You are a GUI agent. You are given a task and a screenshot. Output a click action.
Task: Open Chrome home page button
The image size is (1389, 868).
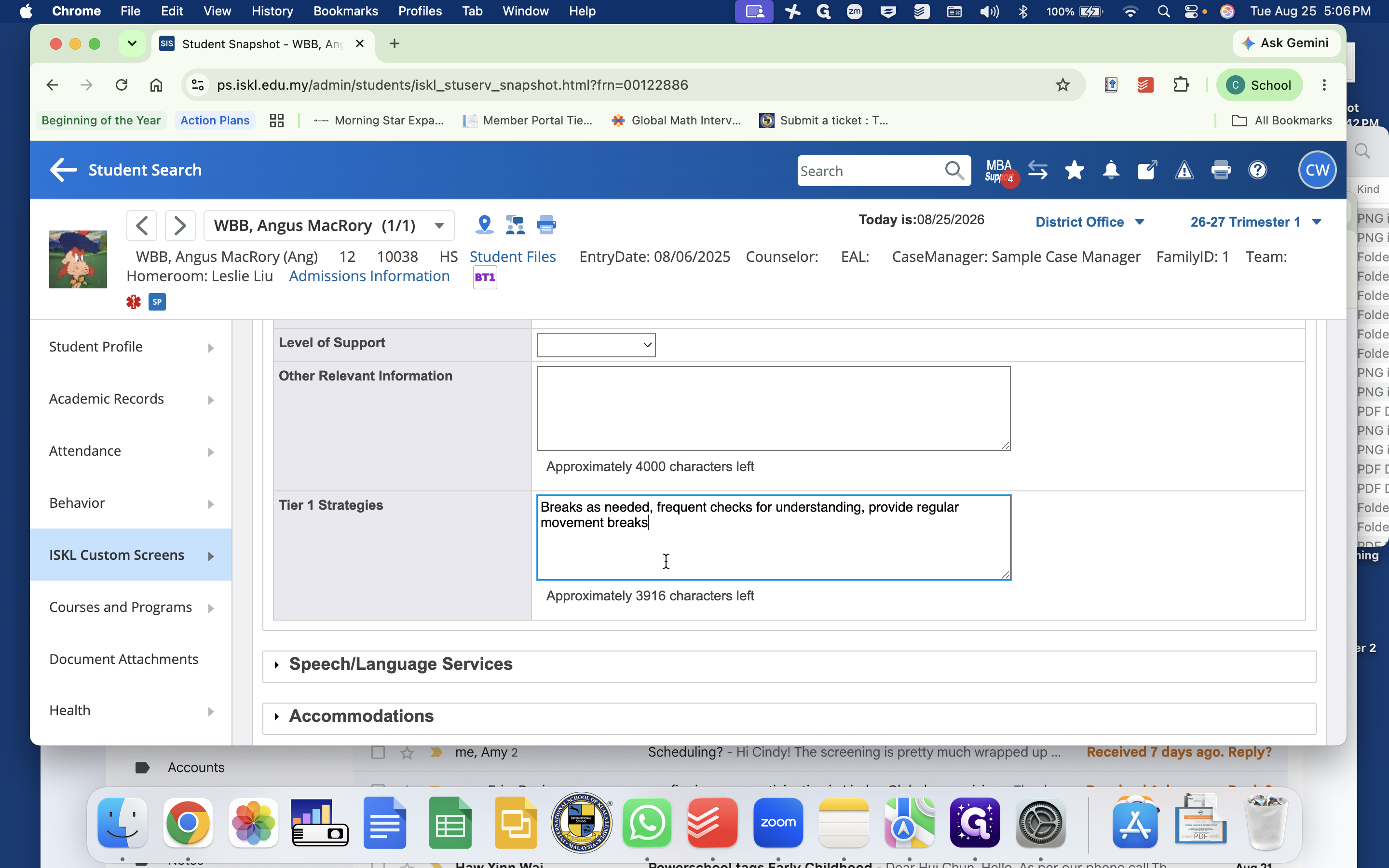click(156, 85)
